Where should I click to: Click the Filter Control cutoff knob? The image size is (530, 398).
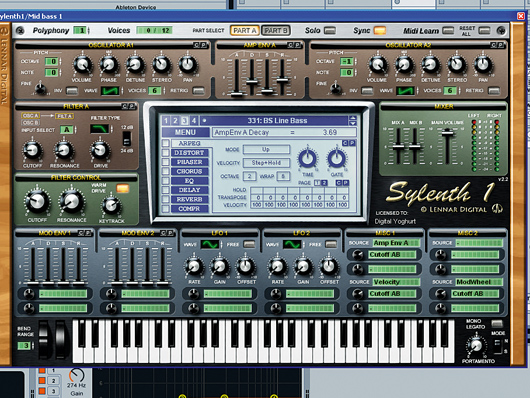[37, 202]
